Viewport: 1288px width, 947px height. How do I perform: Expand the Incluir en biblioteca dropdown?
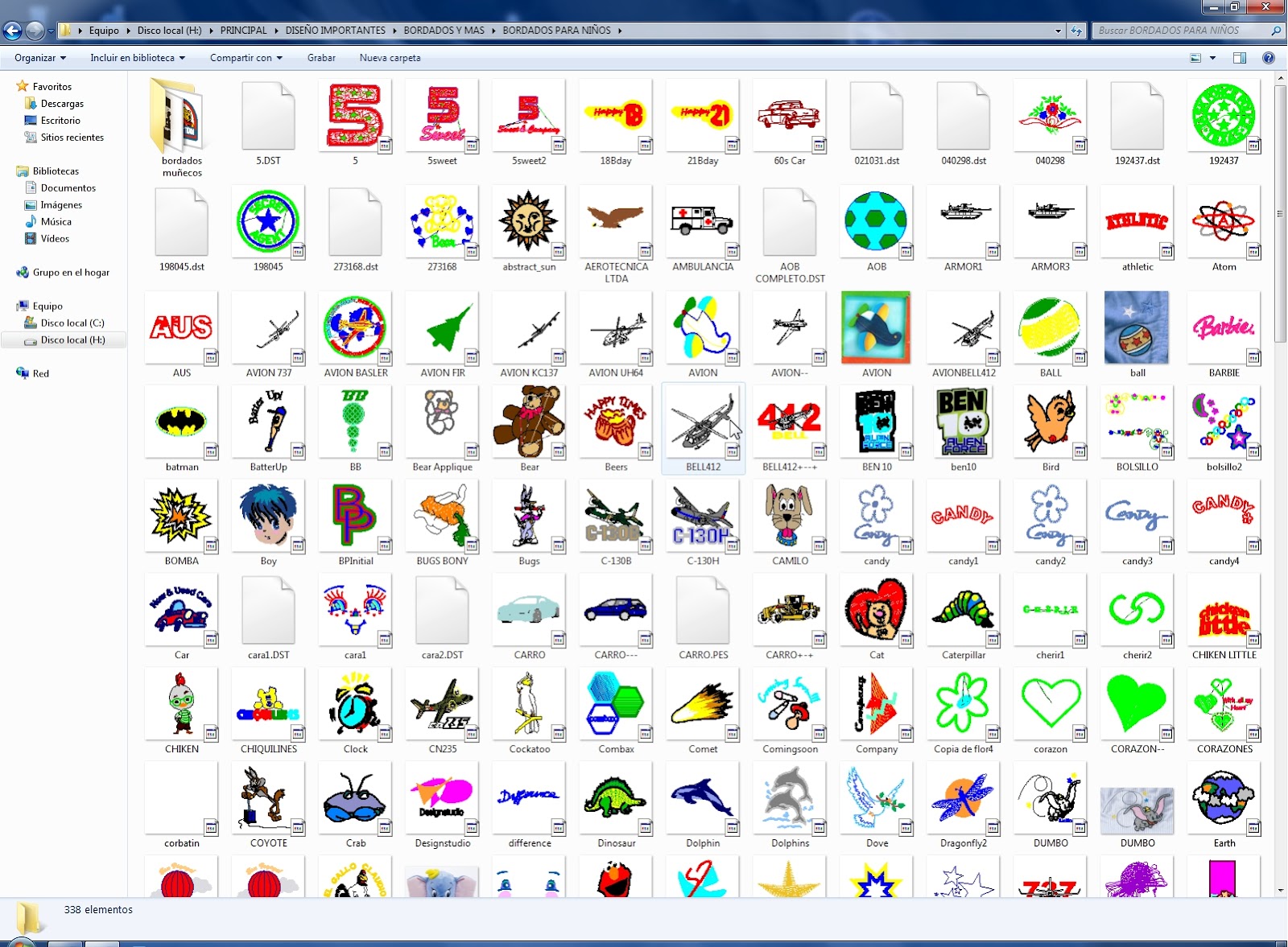click(138, 58)
